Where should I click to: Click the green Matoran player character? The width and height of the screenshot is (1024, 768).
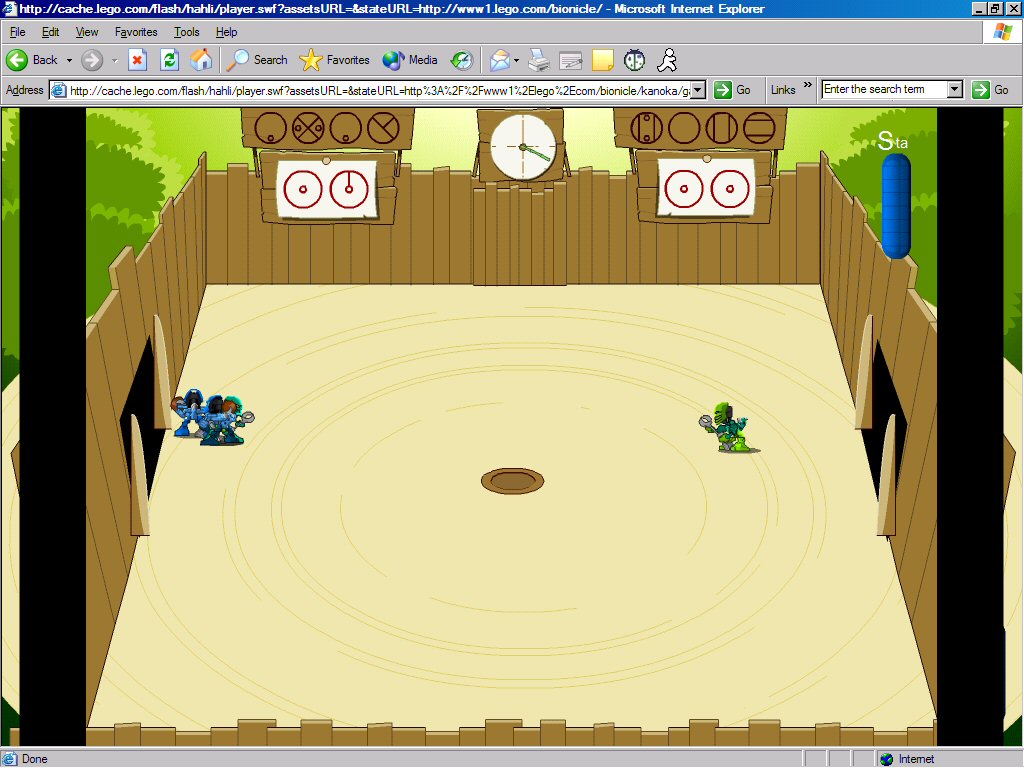(729, 427)
